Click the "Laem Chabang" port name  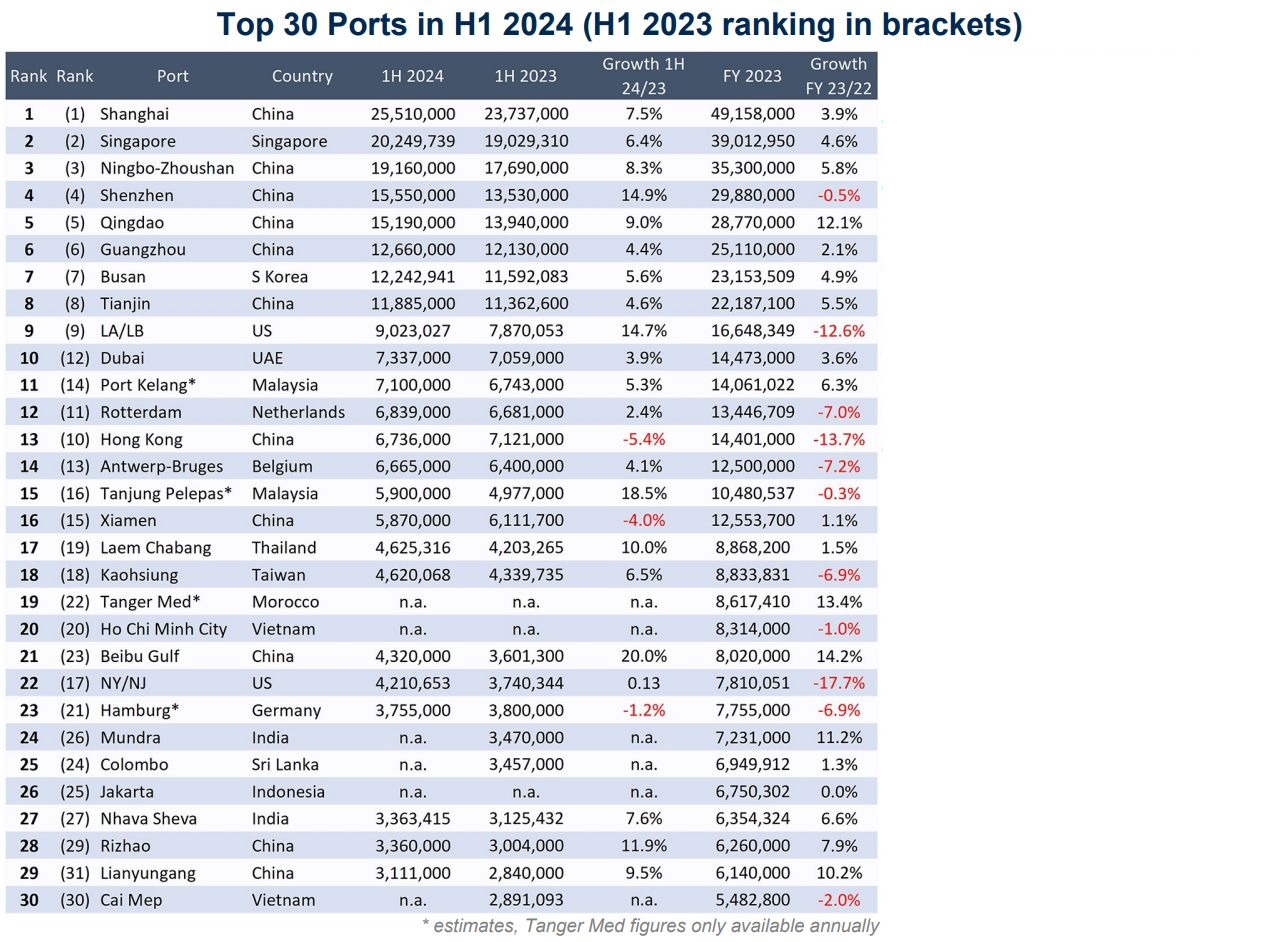pyautogui.click(x=156, y=548)
